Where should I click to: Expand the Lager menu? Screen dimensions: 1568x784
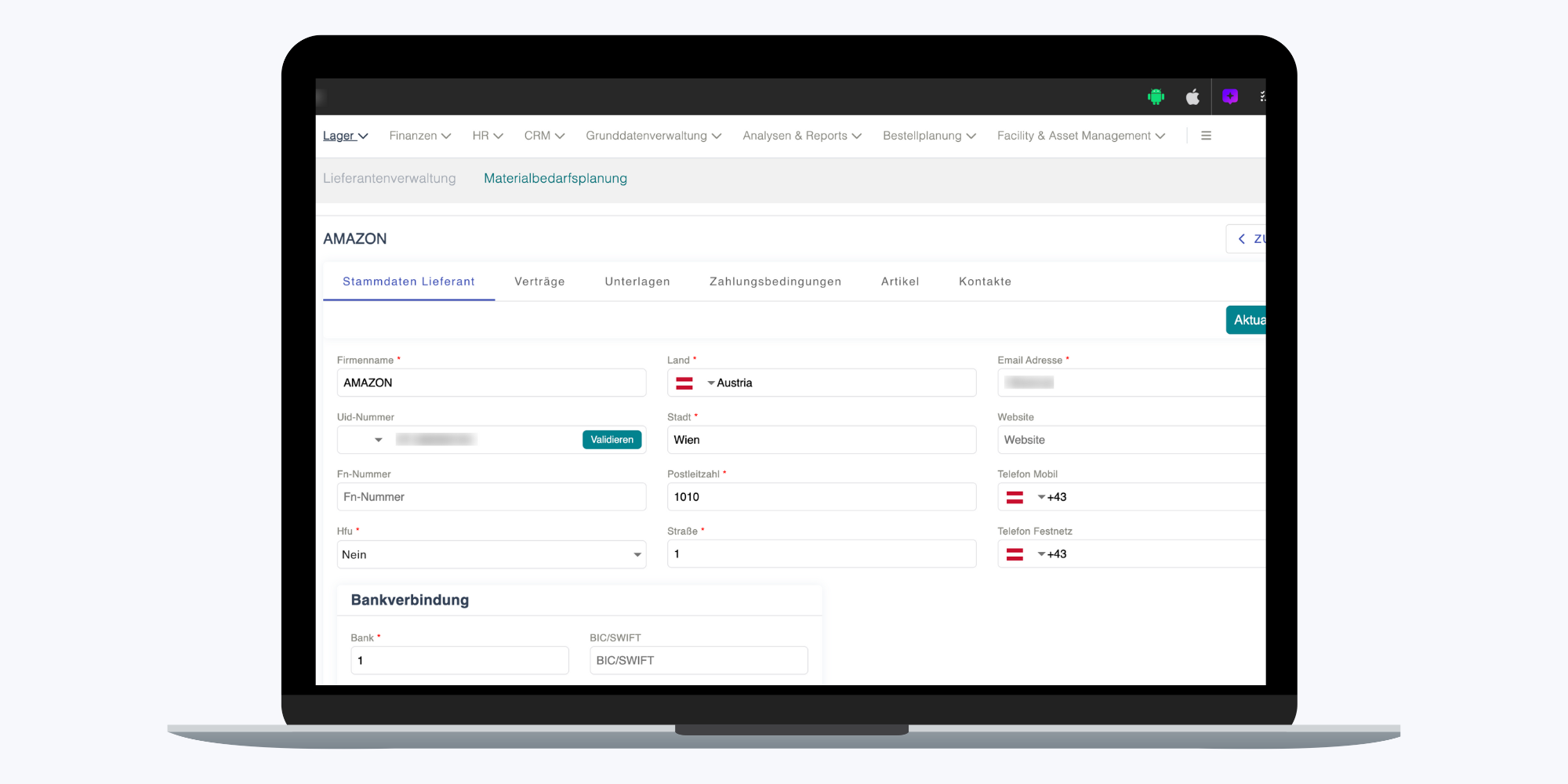pyautogui.click(x=345, y=136)
